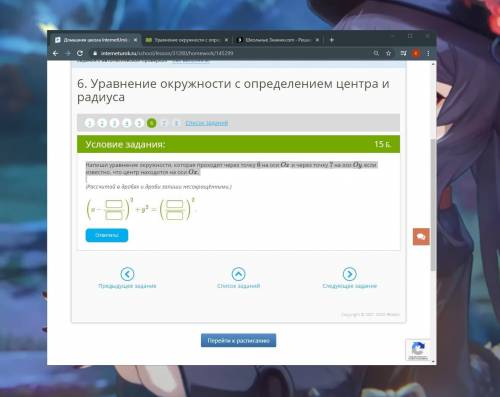500x397 pixels.
Task: Click the up arrow task list icon
Action: coord(238,274)
